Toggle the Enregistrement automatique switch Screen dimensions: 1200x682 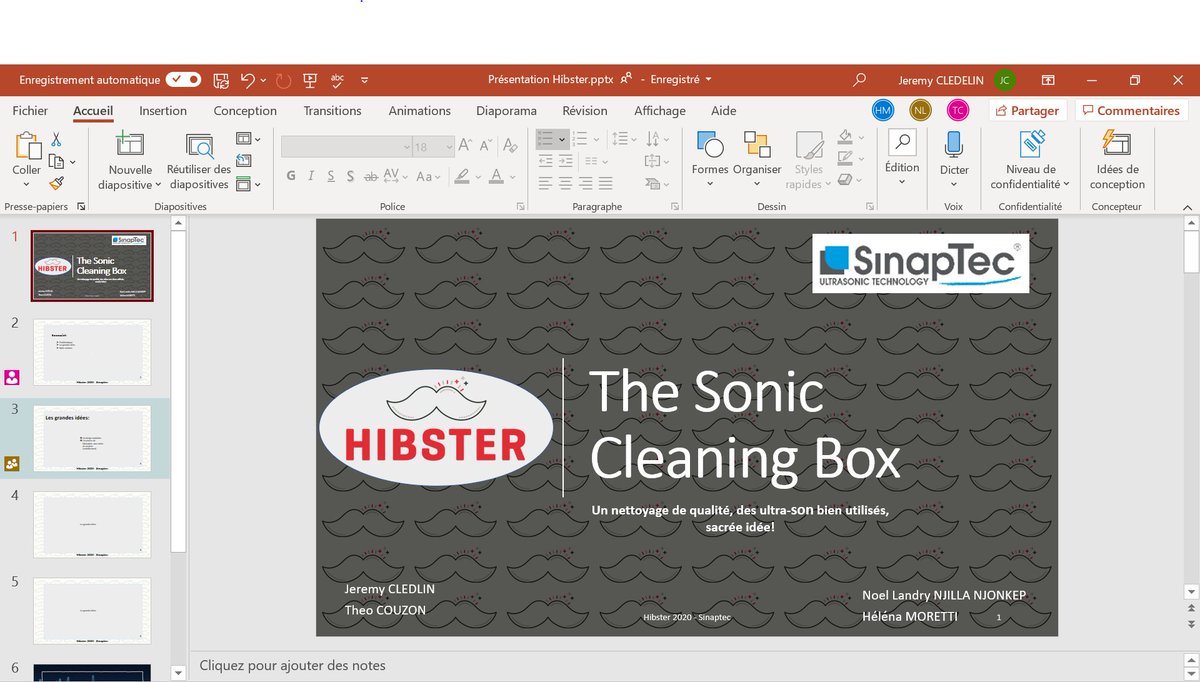coord(183,80)
